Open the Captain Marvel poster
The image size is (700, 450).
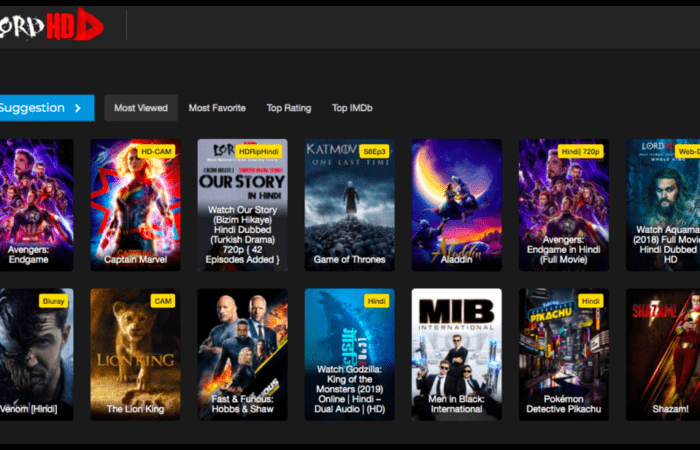[136, 205]
